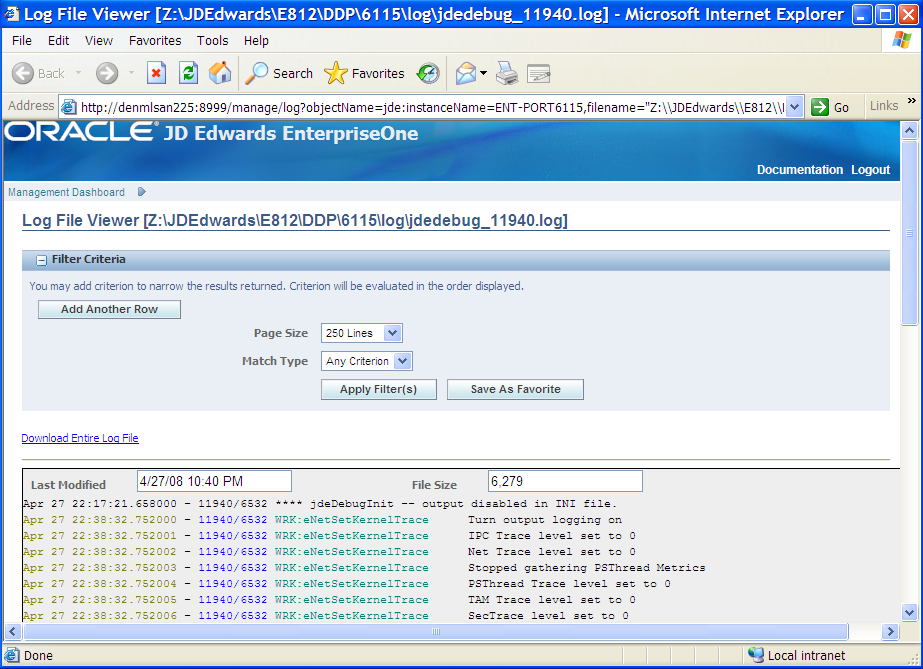Click the horizontal scrollbar right arrow

891,632
